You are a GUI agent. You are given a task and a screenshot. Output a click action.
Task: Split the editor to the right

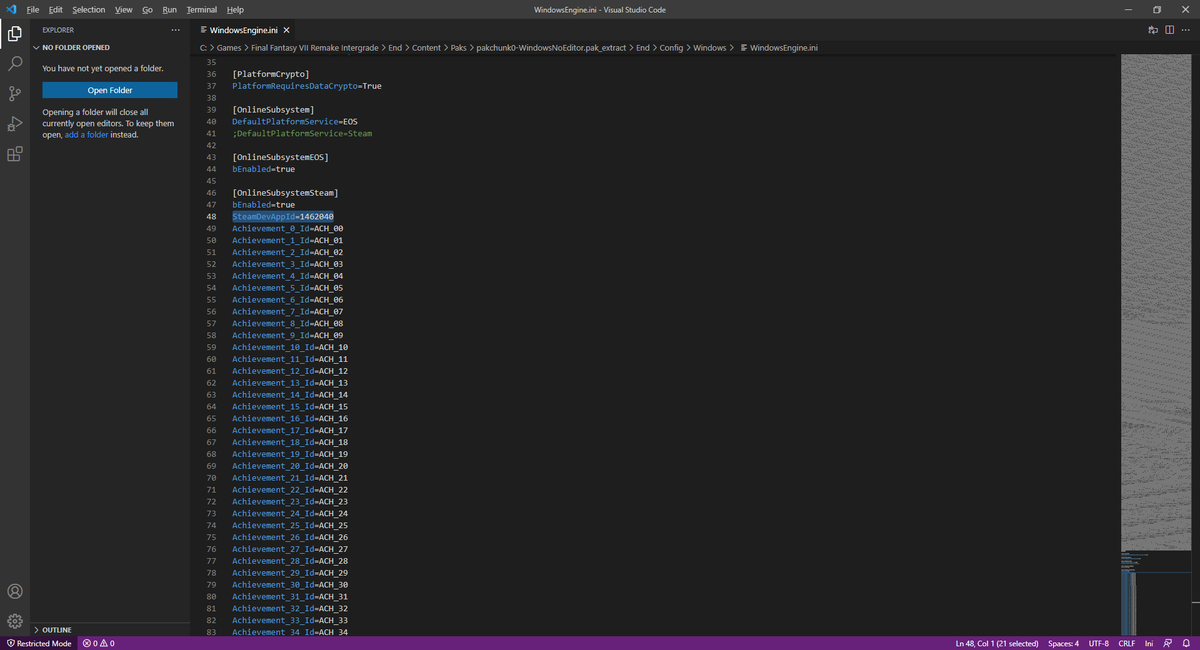(1170, 30)
